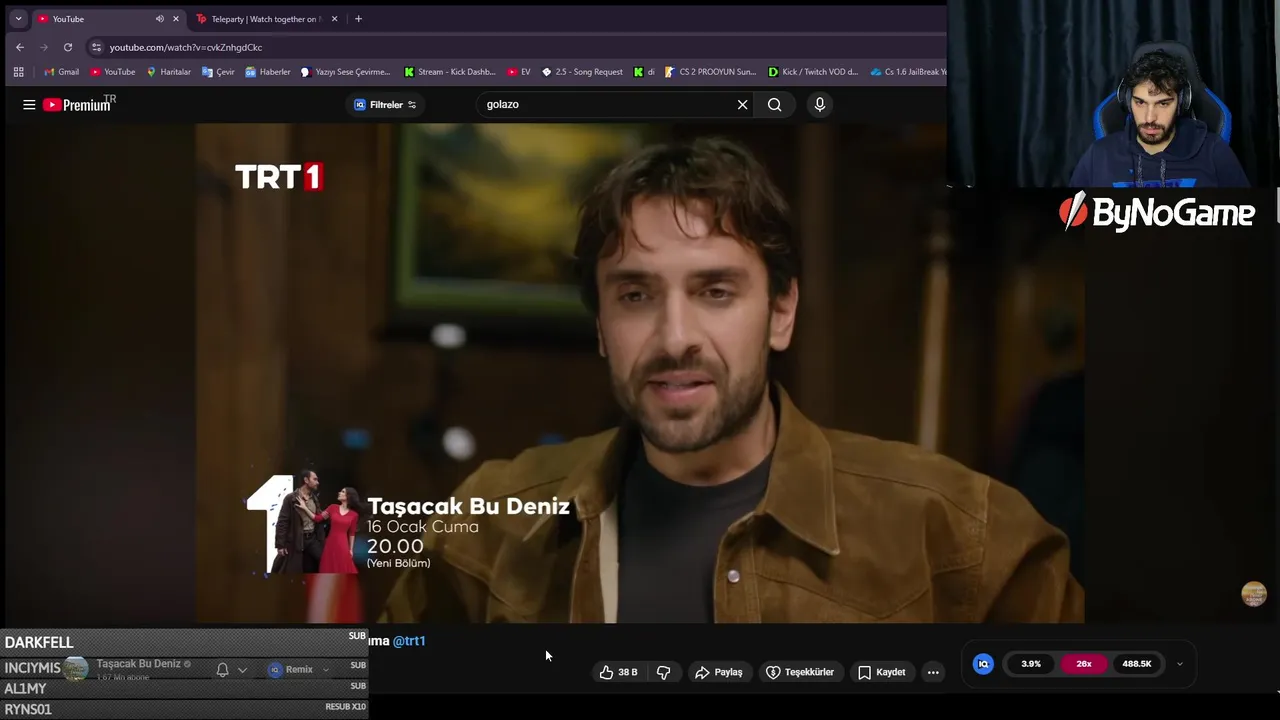Toggle the channel notification bell
Viewport: 1280px width, 720px height.
point(223,670)
